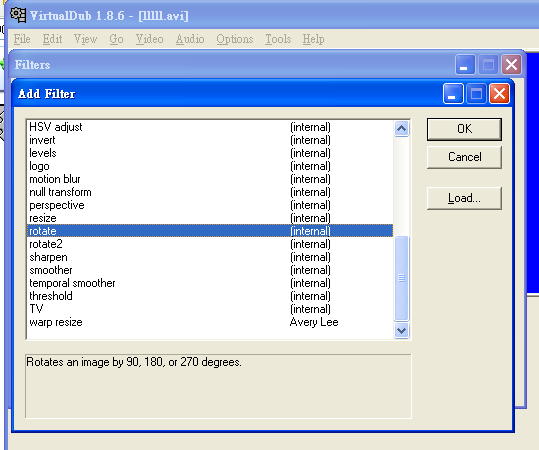Click the filter list scroll up arrow
This screenshot has width=539, height=450.
(x=401, y=129)
